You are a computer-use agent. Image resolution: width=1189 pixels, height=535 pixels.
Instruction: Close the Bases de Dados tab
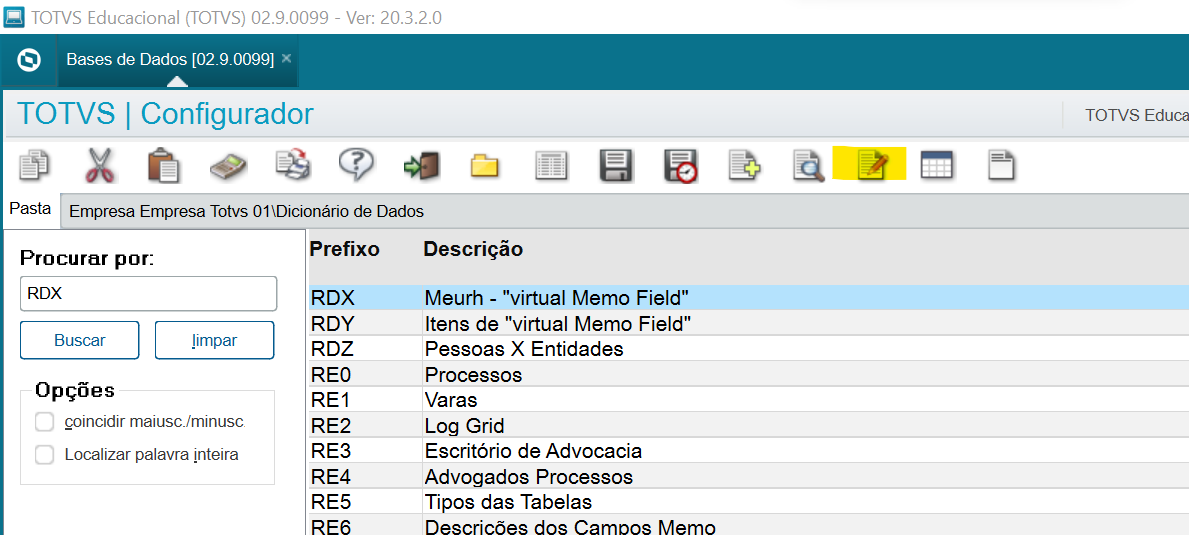pyautogui.click(x=286, y=58)
